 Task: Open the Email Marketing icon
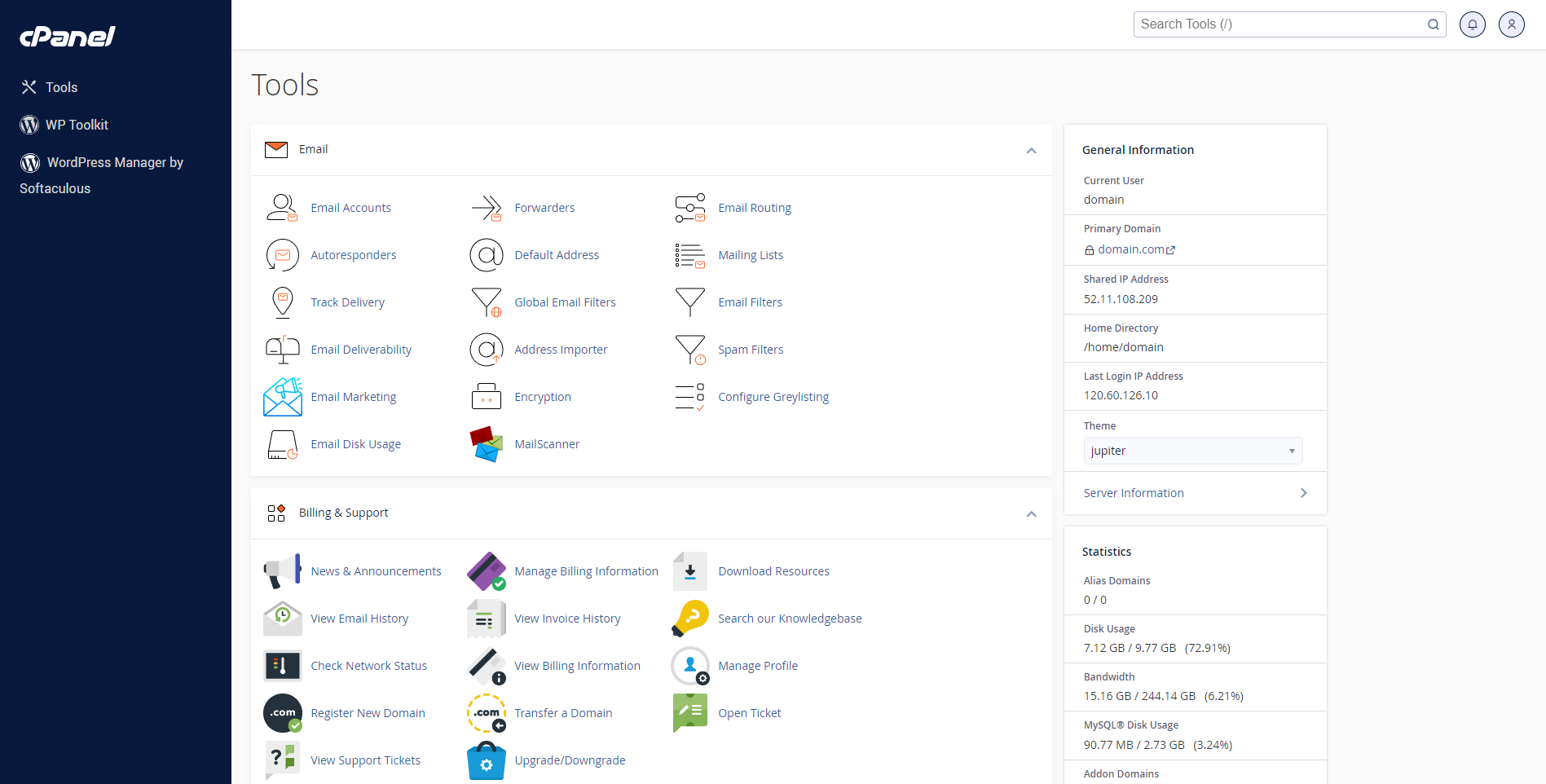click(x=282, y=397)
